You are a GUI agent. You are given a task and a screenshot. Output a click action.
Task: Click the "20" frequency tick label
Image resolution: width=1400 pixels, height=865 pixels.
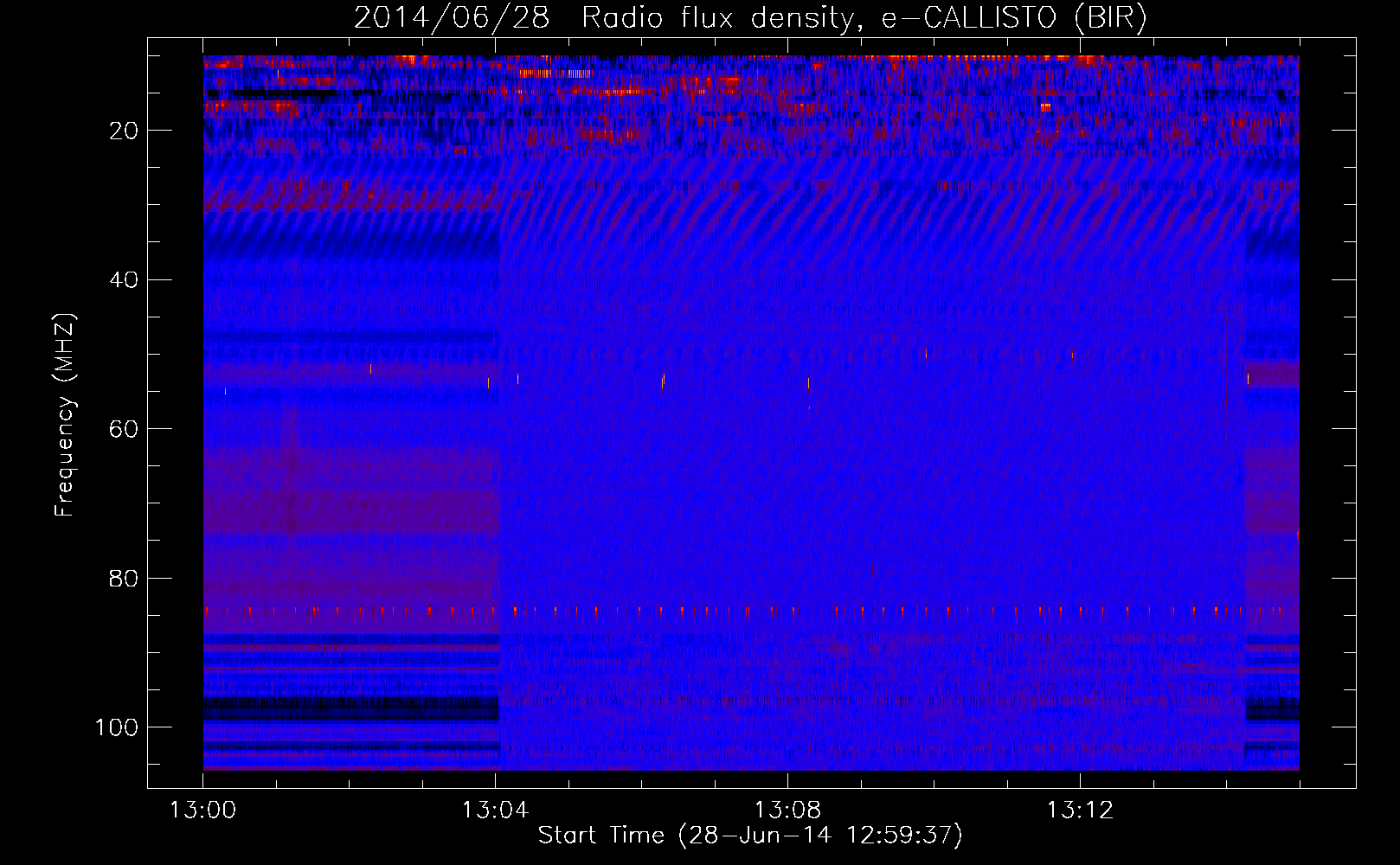coord(124,131)
